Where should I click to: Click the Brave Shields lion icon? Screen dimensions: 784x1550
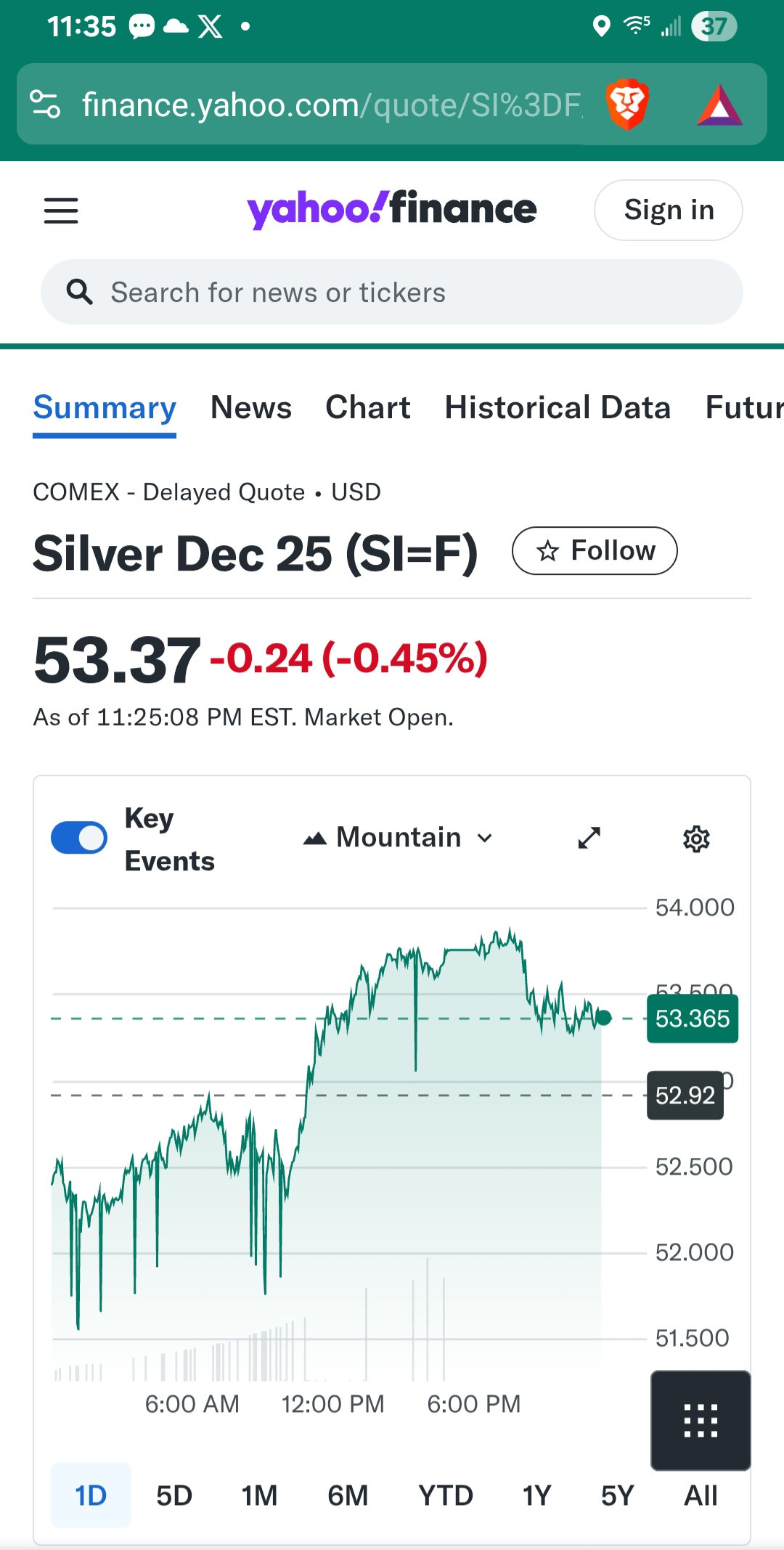pos(626,105)
